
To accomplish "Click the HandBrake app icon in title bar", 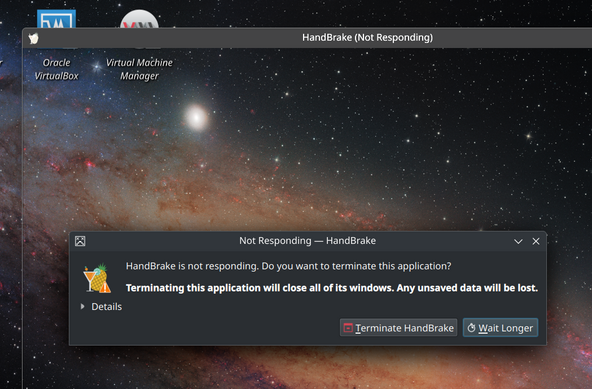I will pos(33,38).
